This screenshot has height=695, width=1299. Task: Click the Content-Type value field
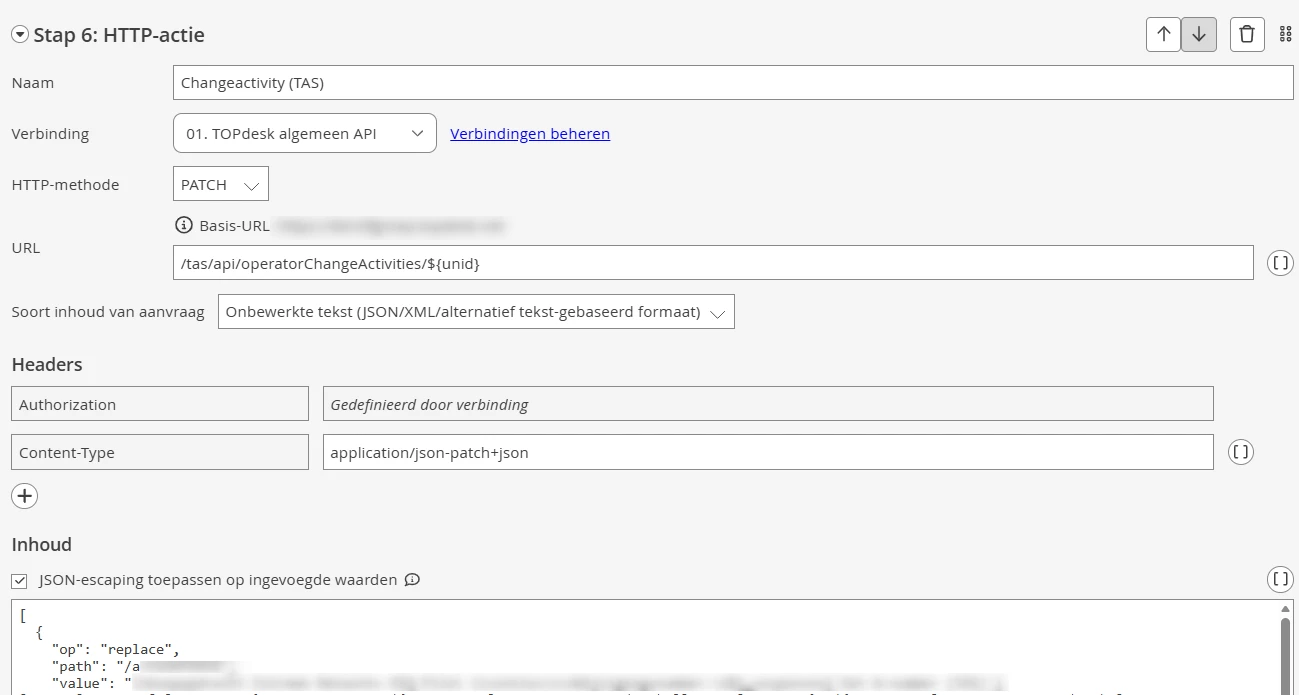767,452
